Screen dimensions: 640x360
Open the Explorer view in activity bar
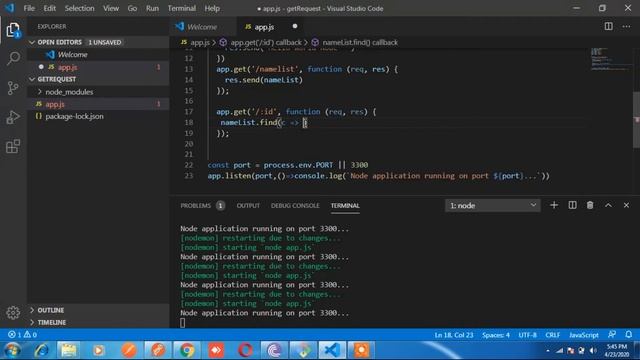[x=13, y=30]
